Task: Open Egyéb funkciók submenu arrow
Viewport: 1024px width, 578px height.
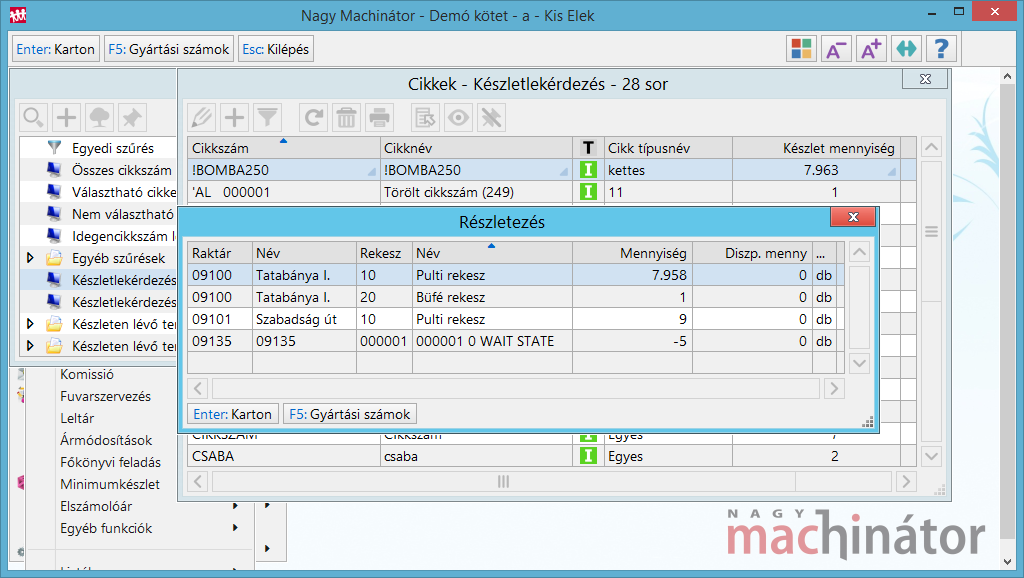Action: click(235, 528)
